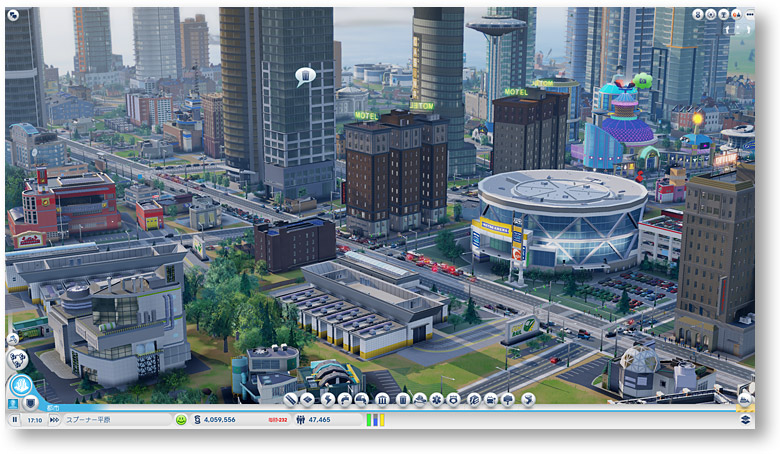Click the RCI demand bars
This screenshot has height=454, width=780.
click(x=374, y=420)
